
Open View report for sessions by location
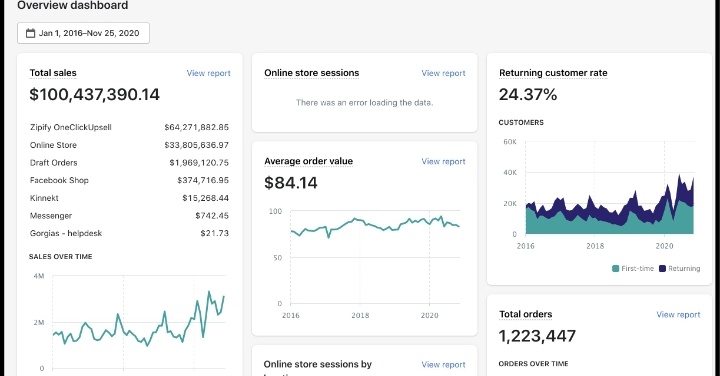pyautogui.click(x=443, y=365)
